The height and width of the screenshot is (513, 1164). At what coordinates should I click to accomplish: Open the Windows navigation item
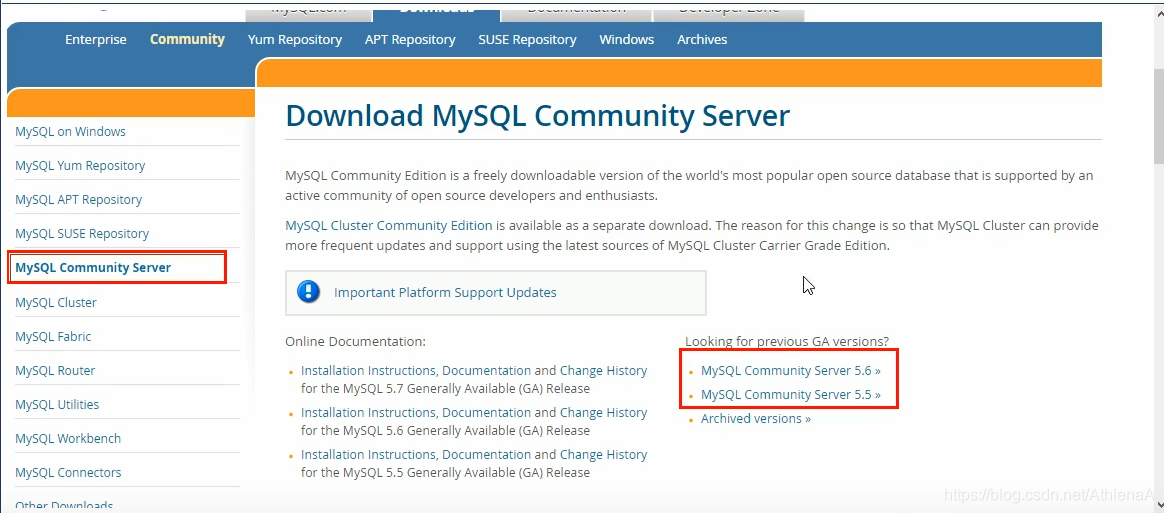pyautogui.click(x=627, y=39)
